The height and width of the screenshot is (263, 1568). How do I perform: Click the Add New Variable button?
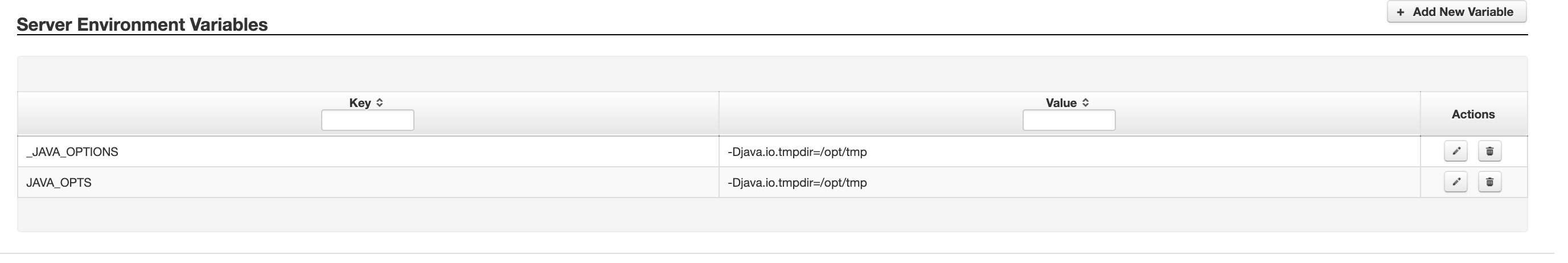(1456, 12)
